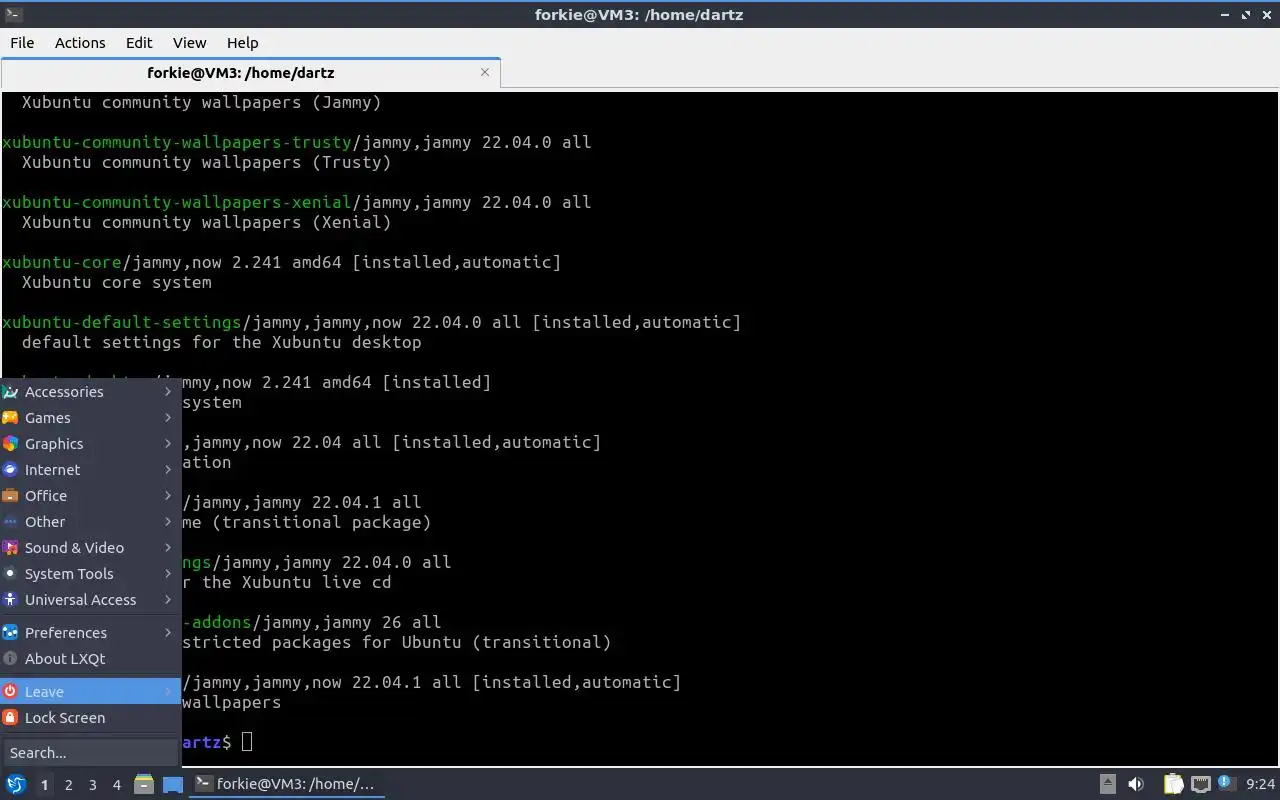Open the clipboard manager tray icon
1280x800 pixels.
tap(1173, 784)
